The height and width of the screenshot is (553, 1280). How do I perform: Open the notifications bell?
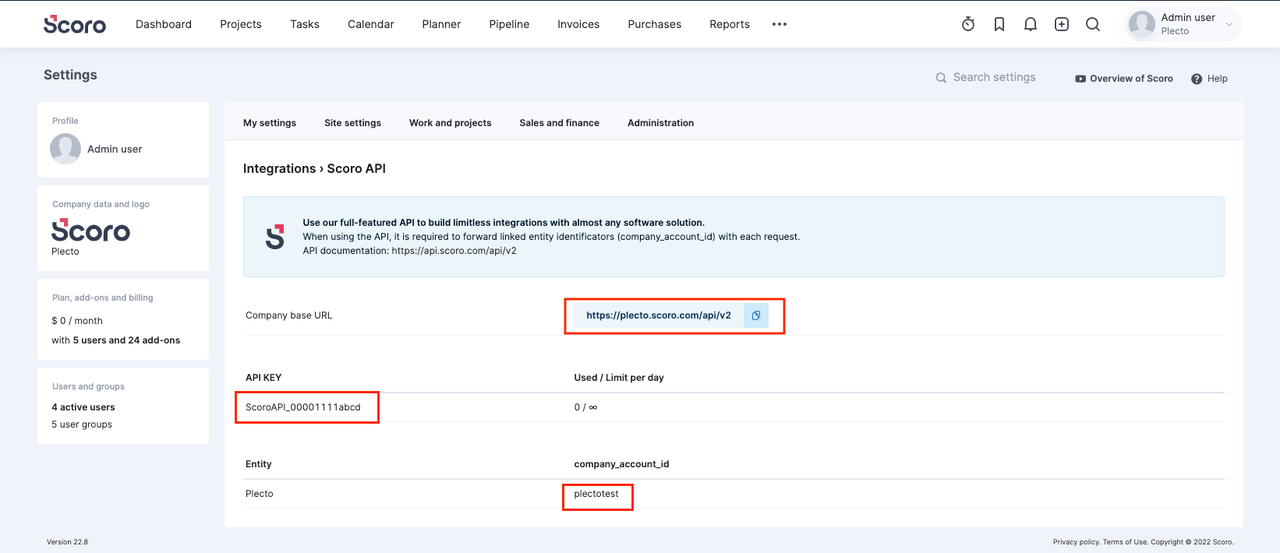[x=1030, y=24]
